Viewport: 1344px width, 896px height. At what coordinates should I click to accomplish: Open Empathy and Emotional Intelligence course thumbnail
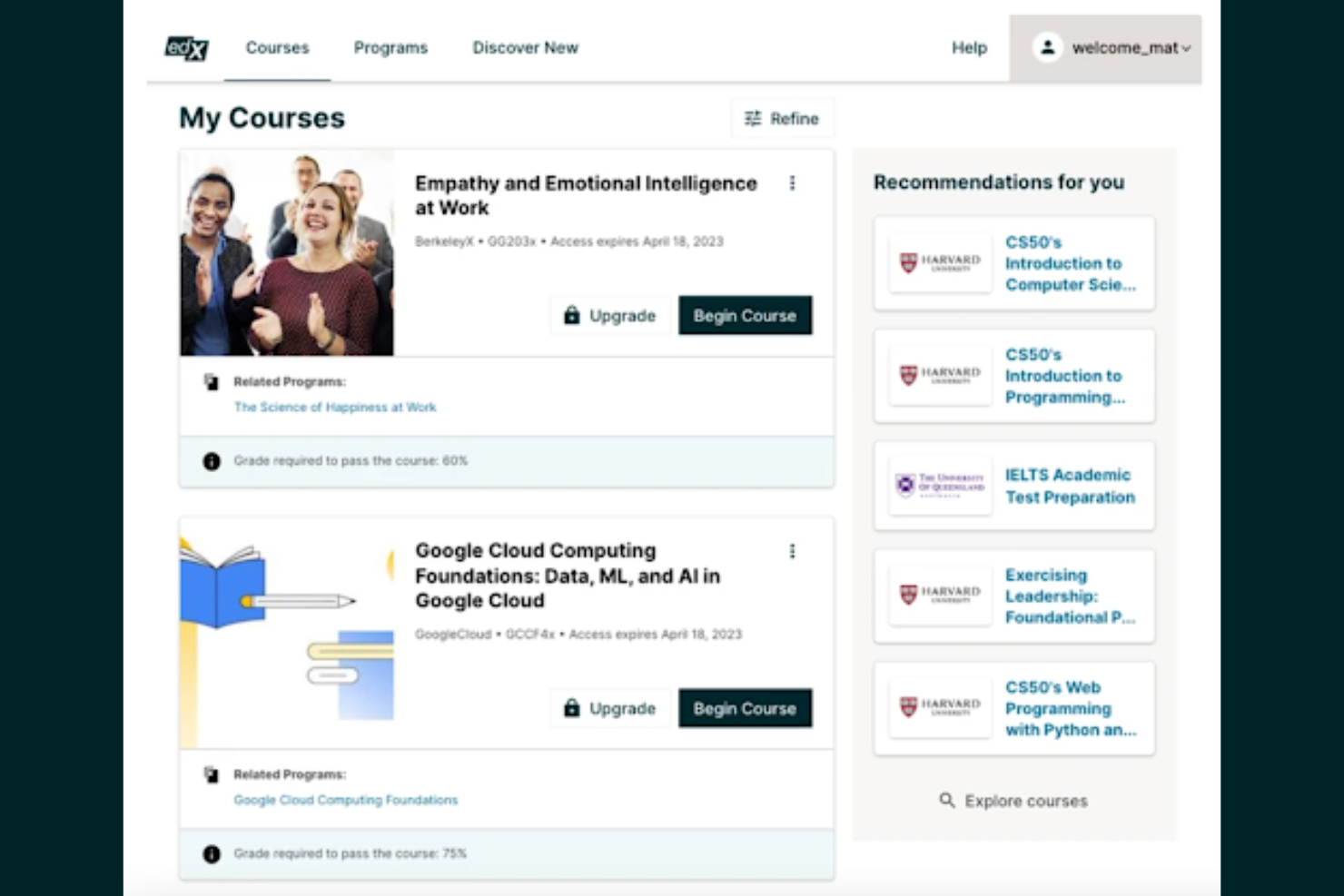[287, 252]
